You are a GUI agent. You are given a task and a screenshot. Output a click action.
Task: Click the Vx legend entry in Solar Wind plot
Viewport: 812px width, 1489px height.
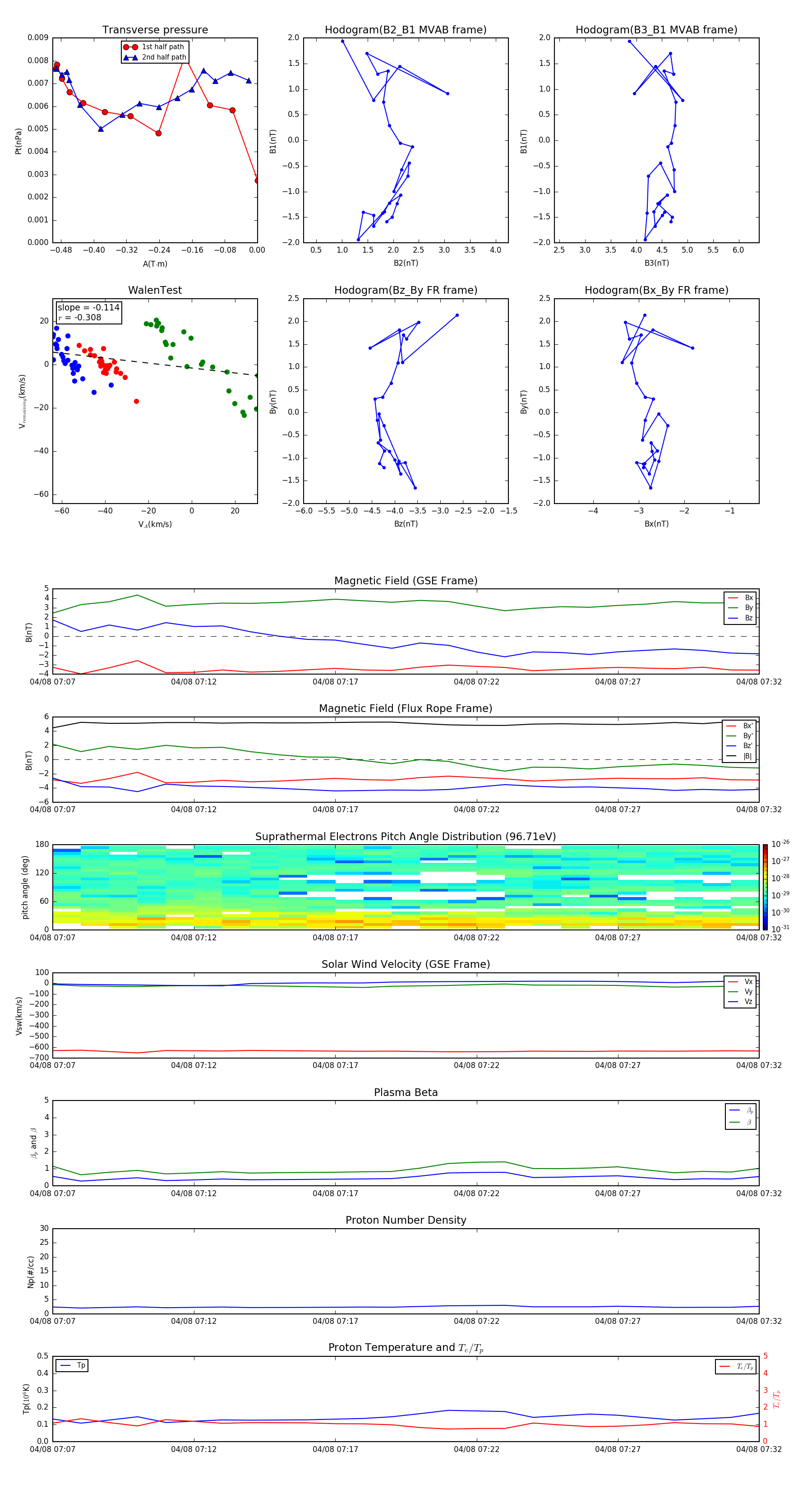[741, 981]
